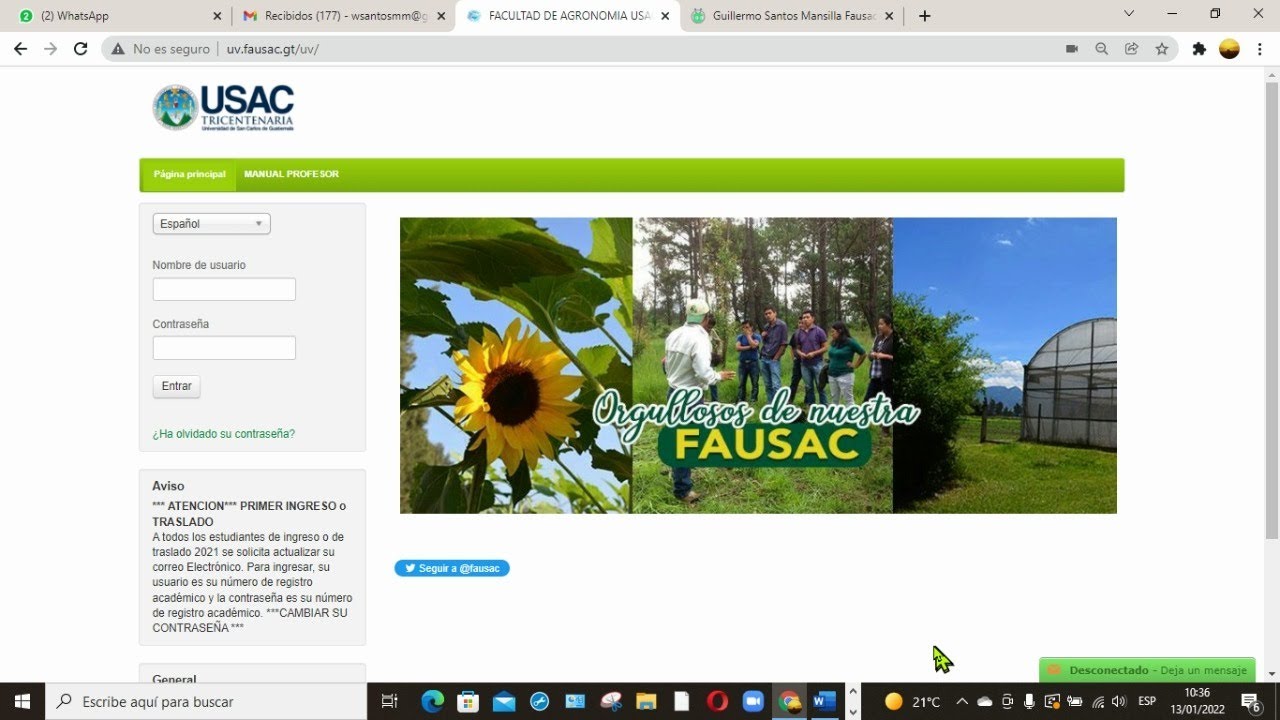The height and width of the screenshot is (720, 1280).
Task: Open the zoom level icon in address bar
Action: (1102, 48)
